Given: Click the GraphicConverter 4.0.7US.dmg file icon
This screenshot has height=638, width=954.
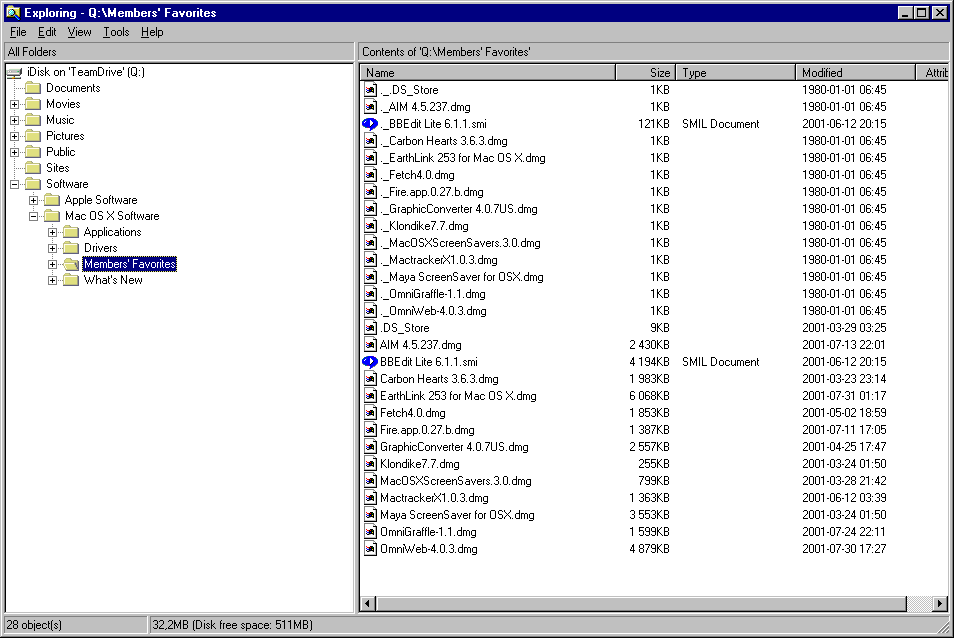Looking at the screenshot, I should pos(370,447).
